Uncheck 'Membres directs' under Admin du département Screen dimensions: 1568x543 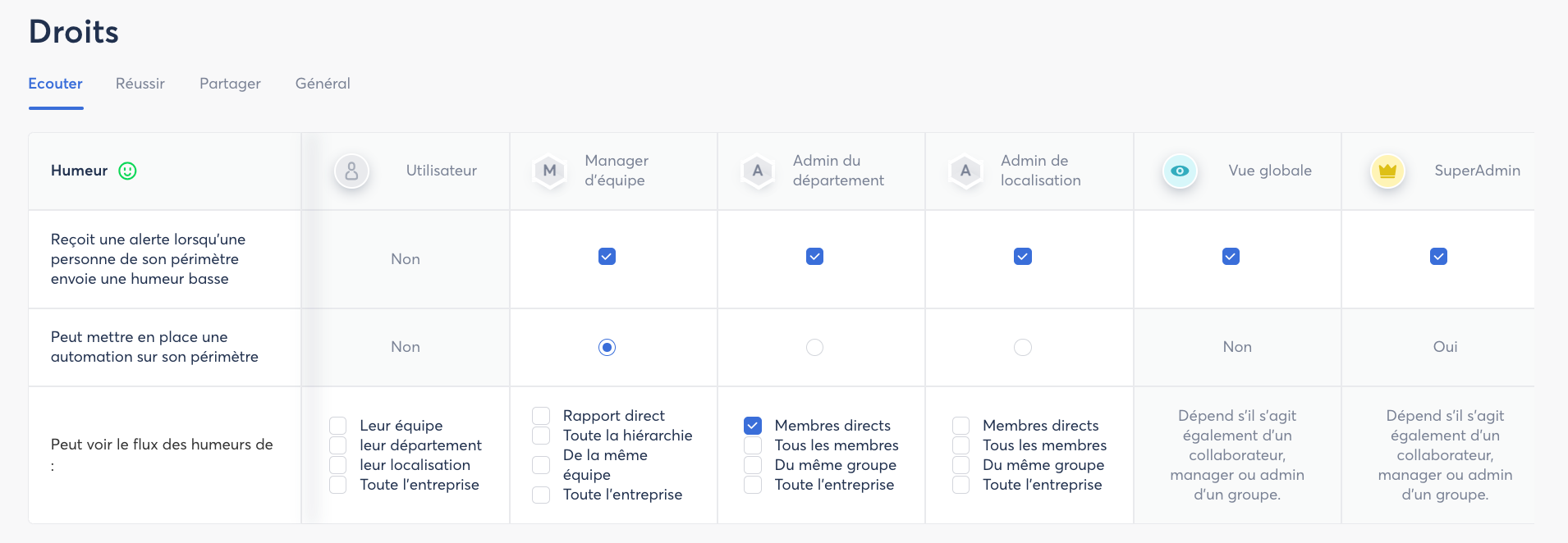click(x=753, y=426)
